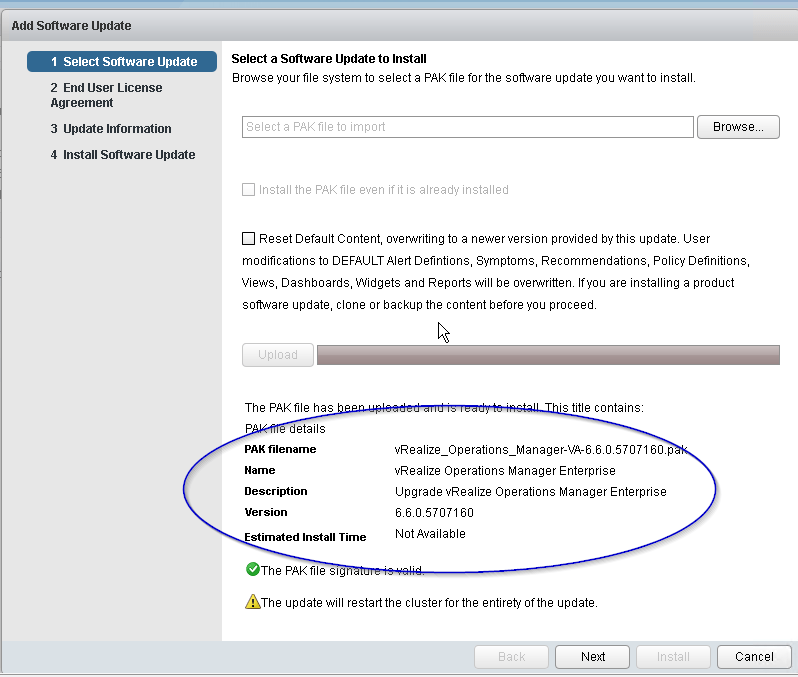Click the Back button

point(511,657)
